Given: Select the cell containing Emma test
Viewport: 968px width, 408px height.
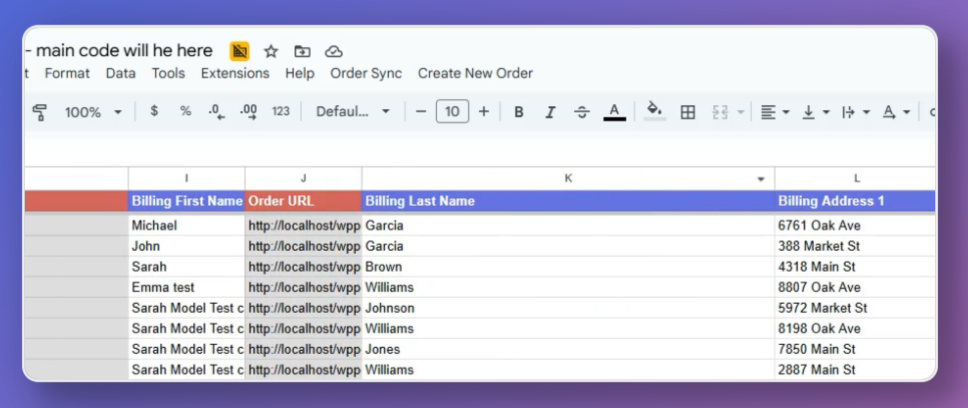Looking at the screenshot, I should coord(186,288).
